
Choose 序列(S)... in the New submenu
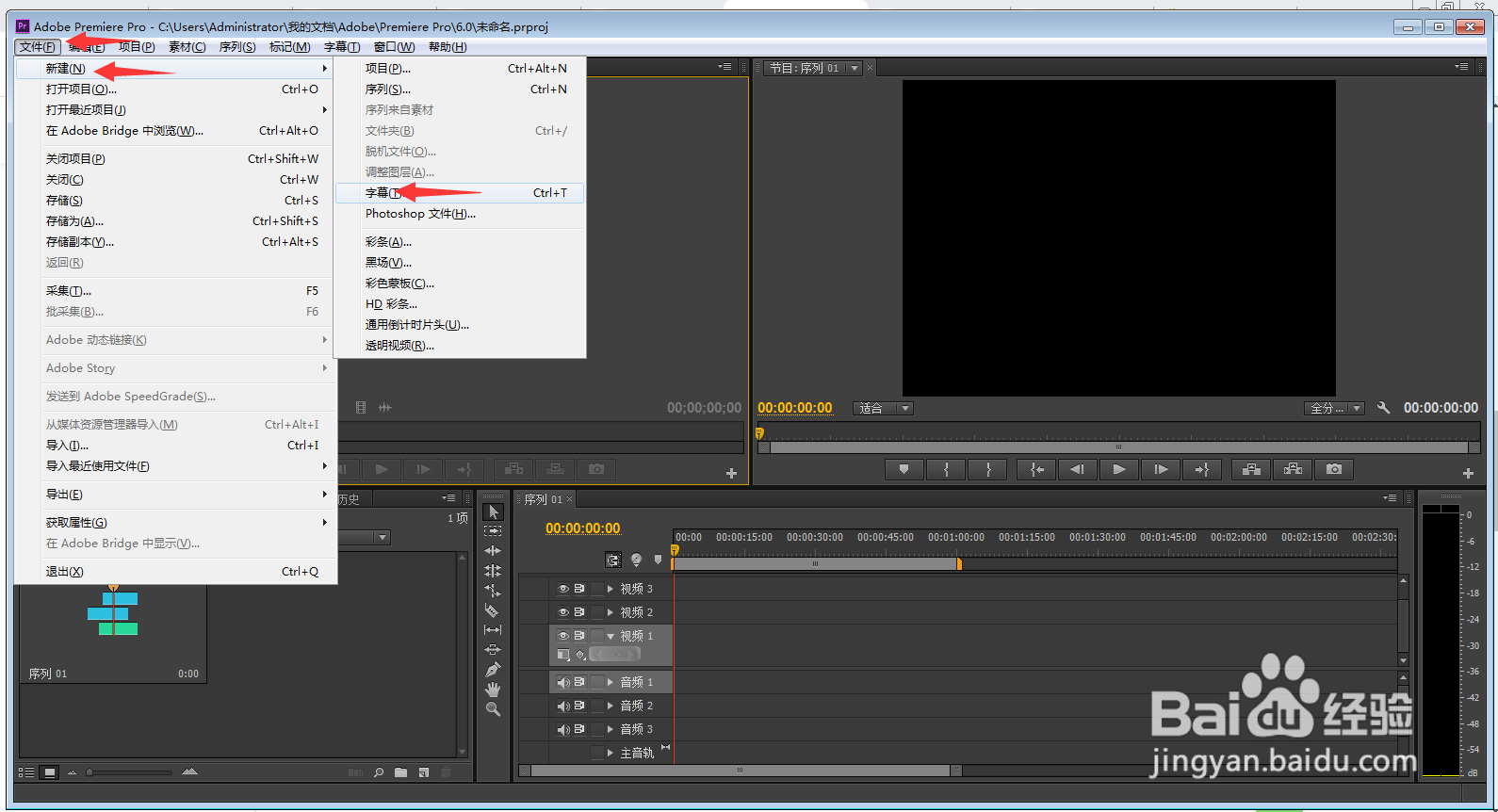(462, 89)
